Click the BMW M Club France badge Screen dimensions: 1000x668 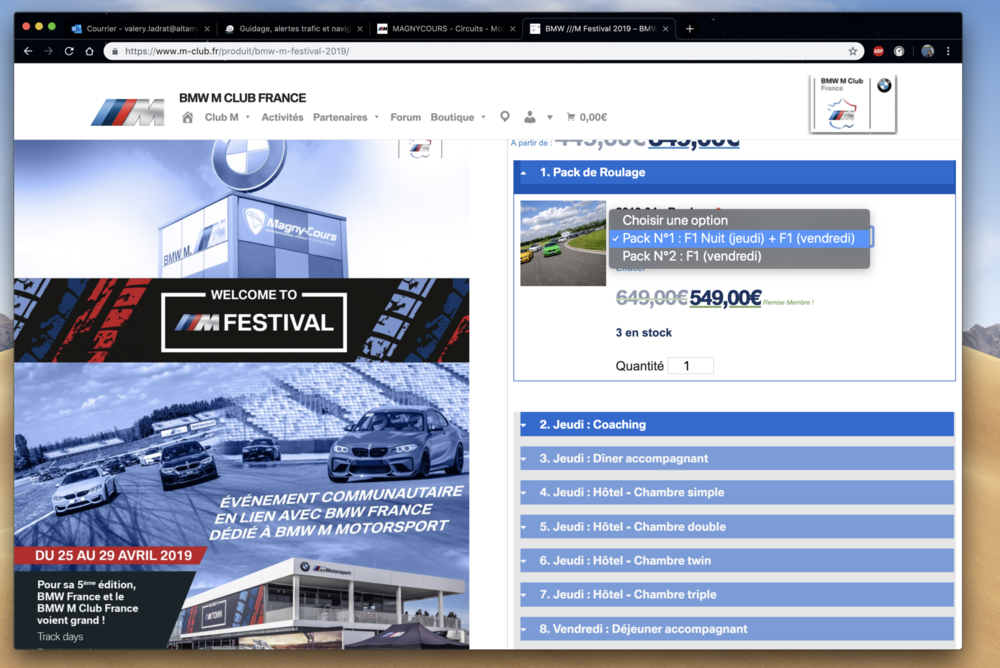click(x=853, y=104)
